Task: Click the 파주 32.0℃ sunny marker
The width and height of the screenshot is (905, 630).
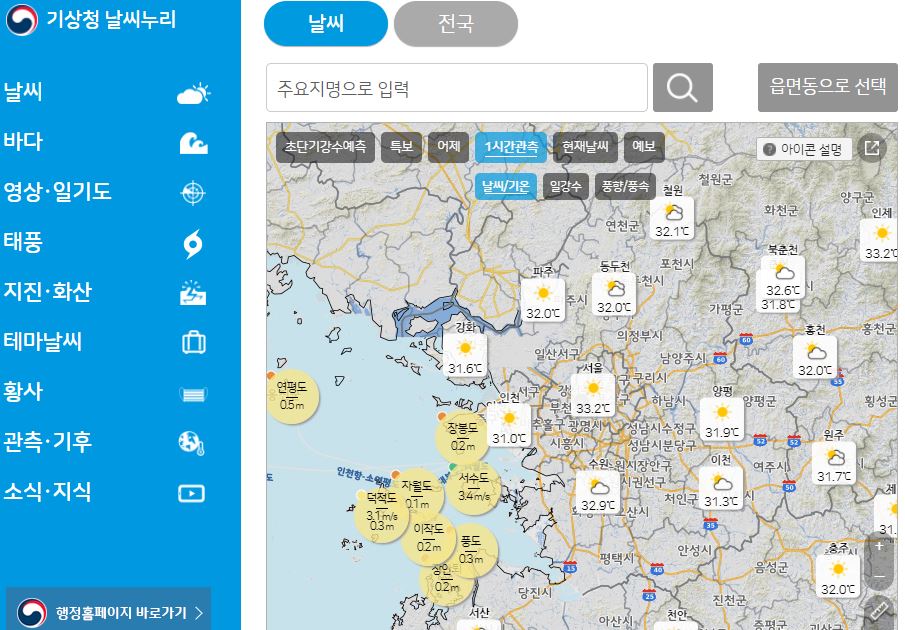Action: point(543,300)
